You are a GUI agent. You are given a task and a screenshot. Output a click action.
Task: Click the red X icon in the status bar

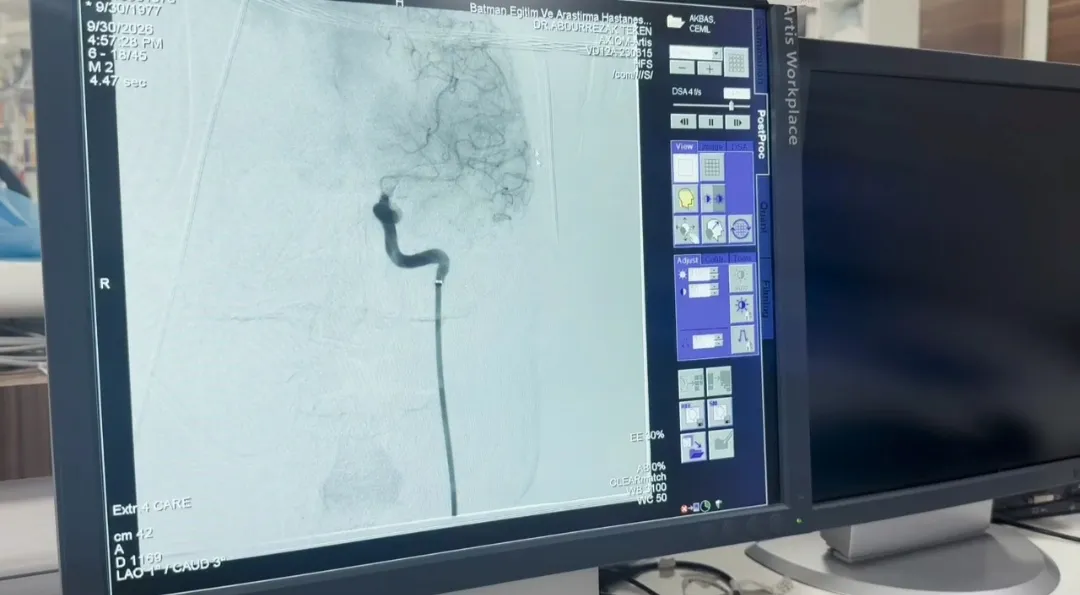(x=685, y=509)
